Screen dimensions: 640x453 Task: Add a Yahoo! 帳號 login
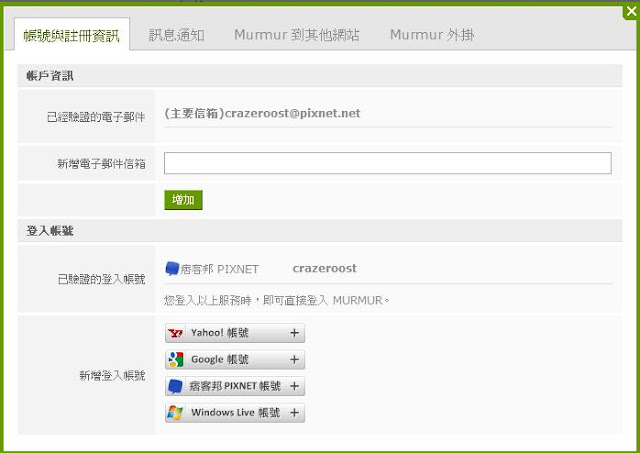tap(235, 333)
